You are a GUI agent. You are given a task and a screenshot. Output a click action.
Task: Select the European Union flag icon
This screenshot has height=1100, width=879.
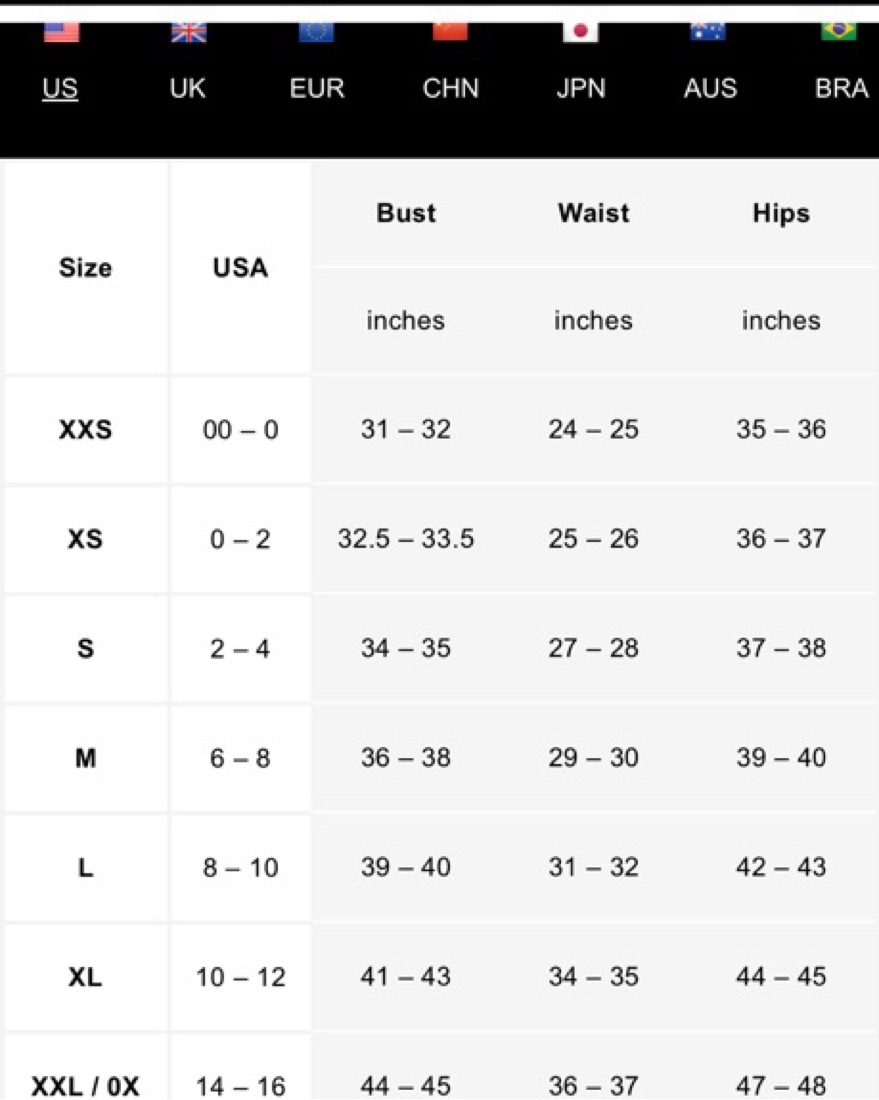click(x=316, y=32)
